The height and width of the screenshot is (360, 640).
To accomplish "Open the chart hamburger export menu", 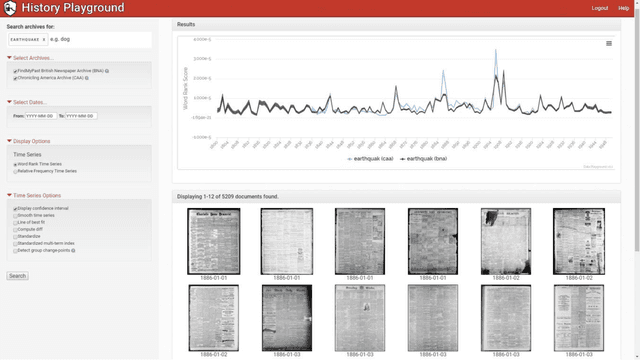I will (x=609, y=44).
